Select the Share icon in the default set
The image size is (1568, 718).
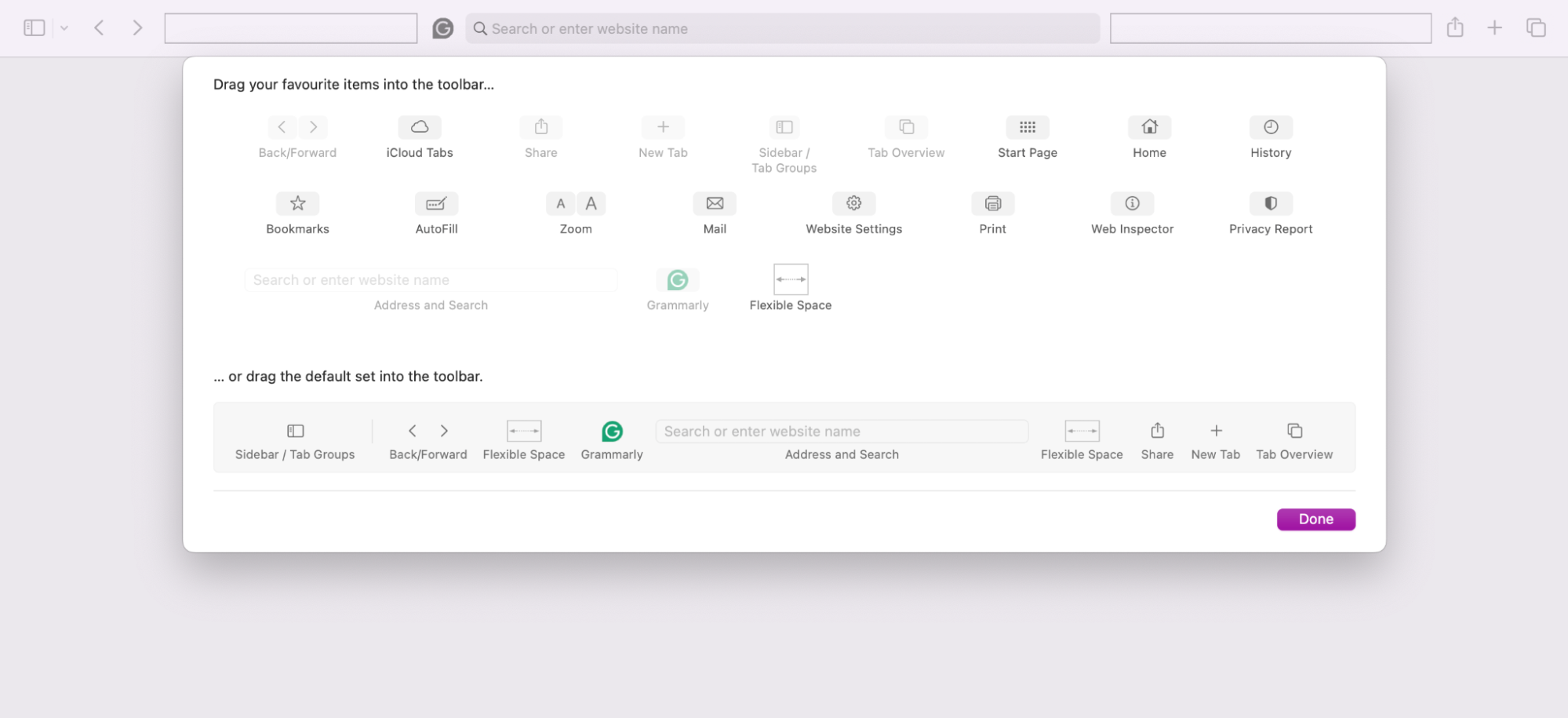click(1157, 430)
